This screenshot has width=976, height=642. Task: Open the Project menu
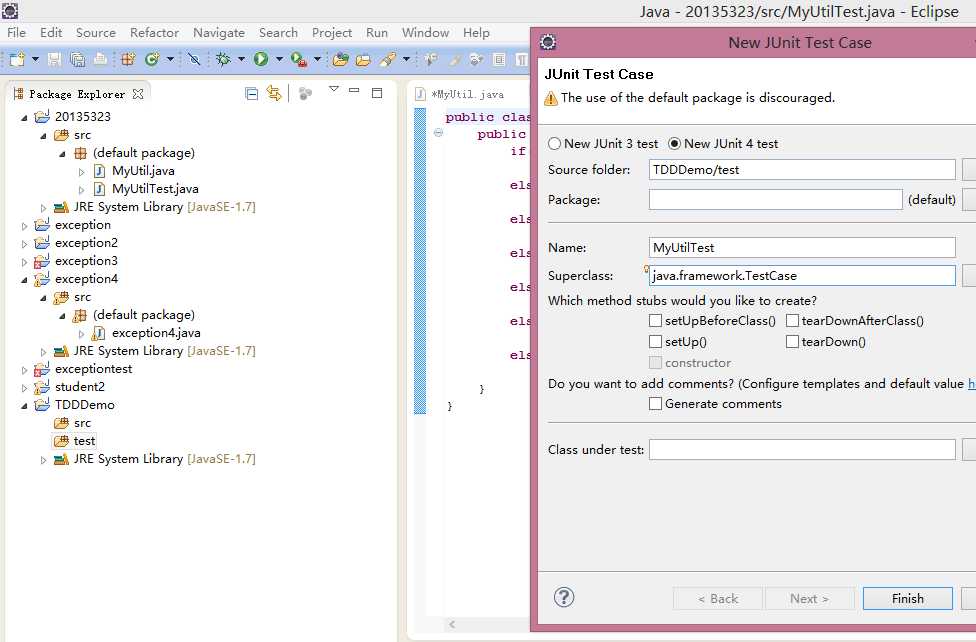coord(332,32)
